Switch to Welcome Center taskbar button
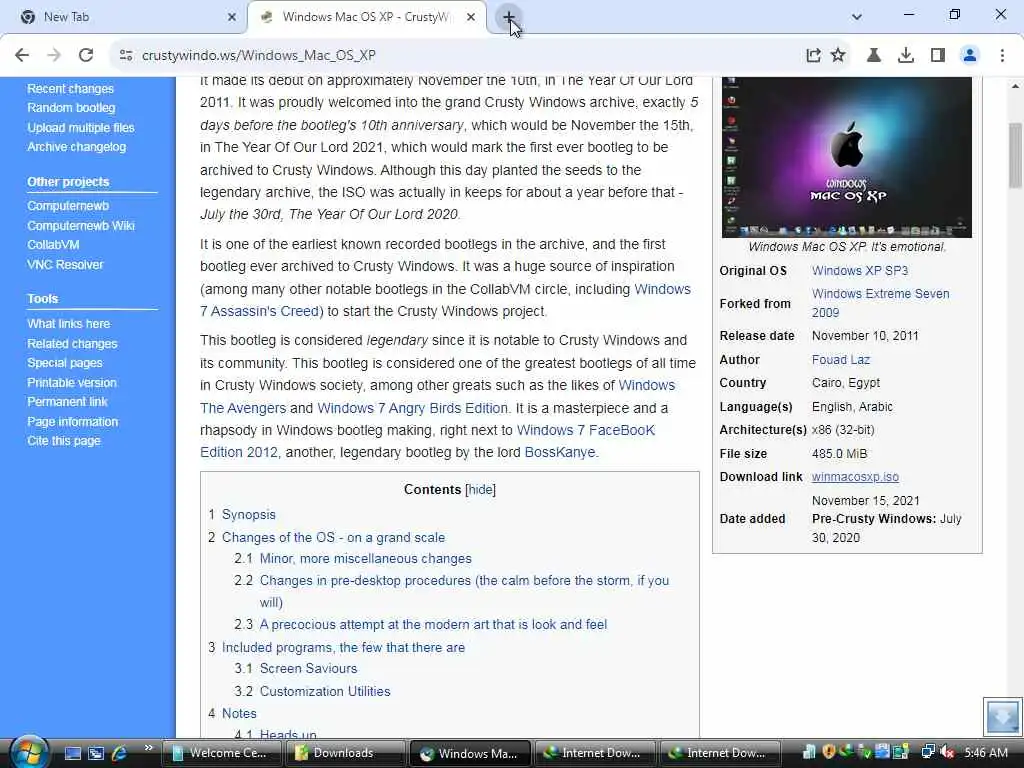 pyautogui.click(x=221, y=753)
